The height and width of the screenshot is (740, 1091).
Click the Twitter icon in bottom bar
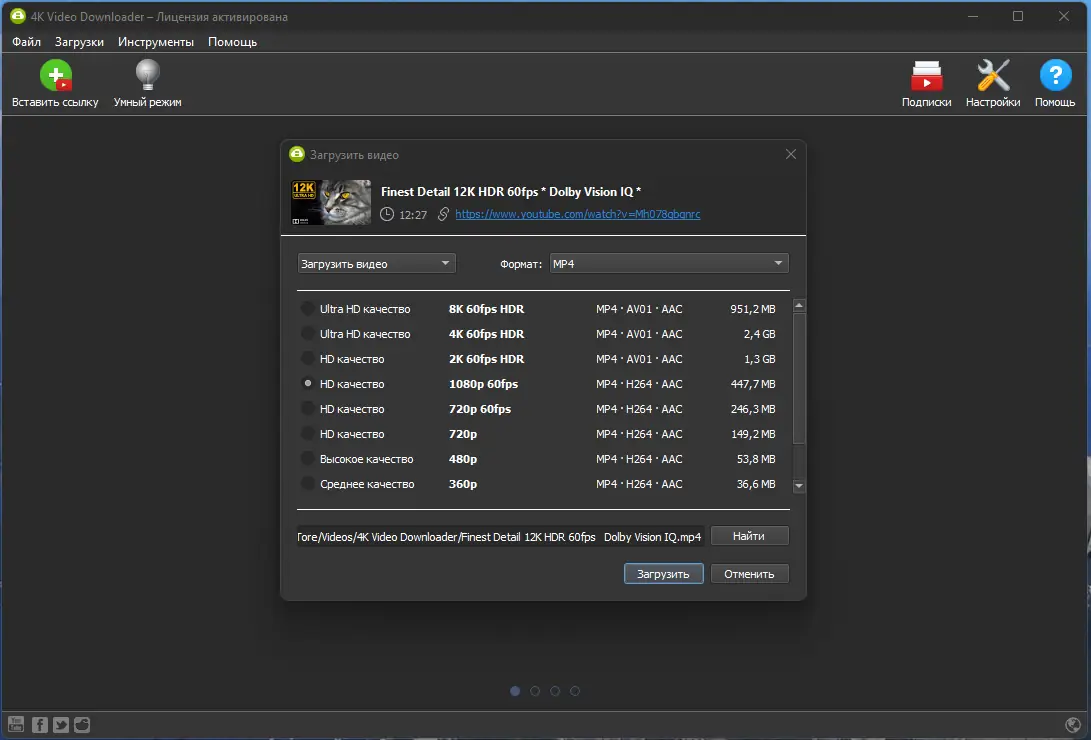(61, 724)
